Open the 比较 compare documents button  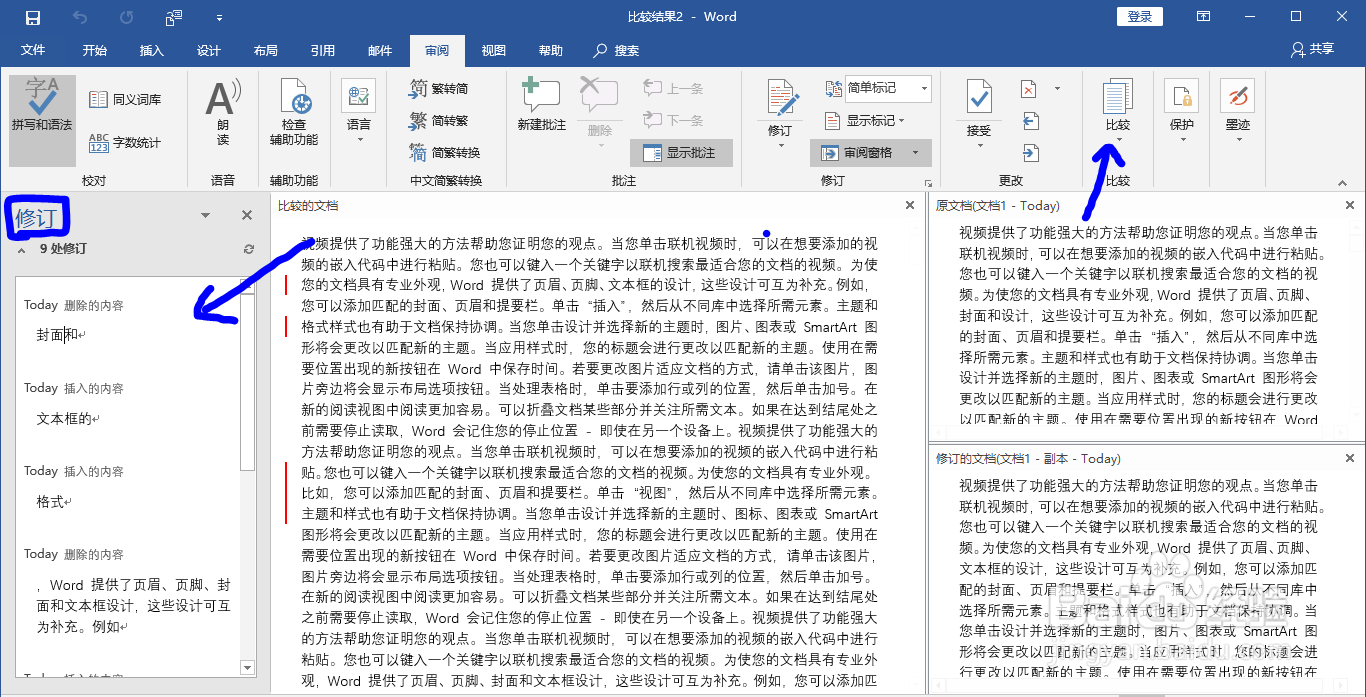click(1117, 110)
